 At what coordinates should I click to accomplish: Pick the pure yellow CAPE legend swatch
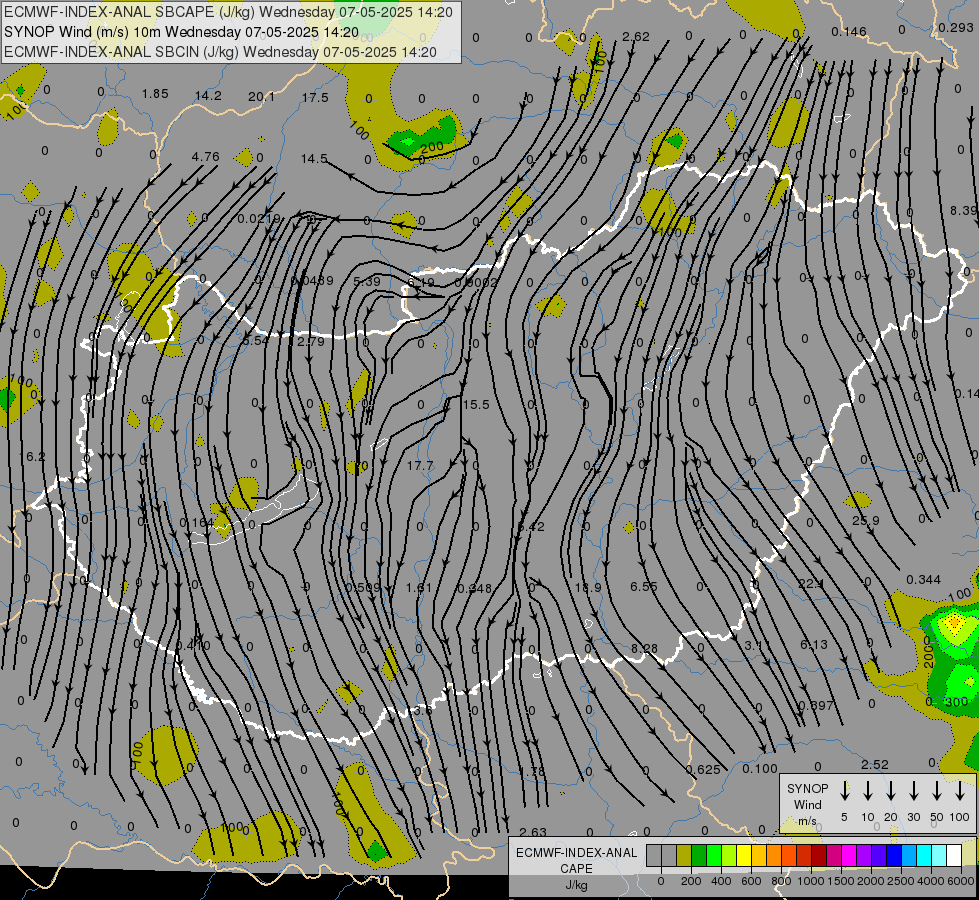coord(744,855)
